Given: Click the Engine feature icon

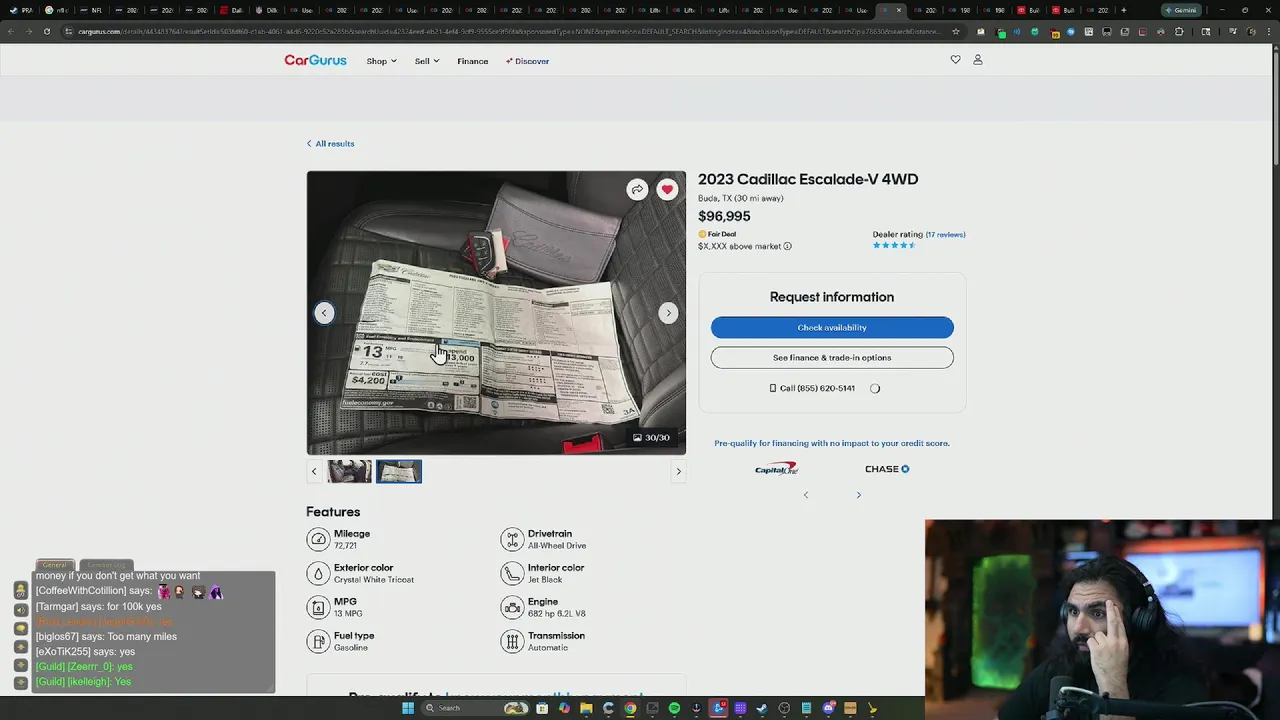Looking at the screenshot, I should click(x=512, y=607).
